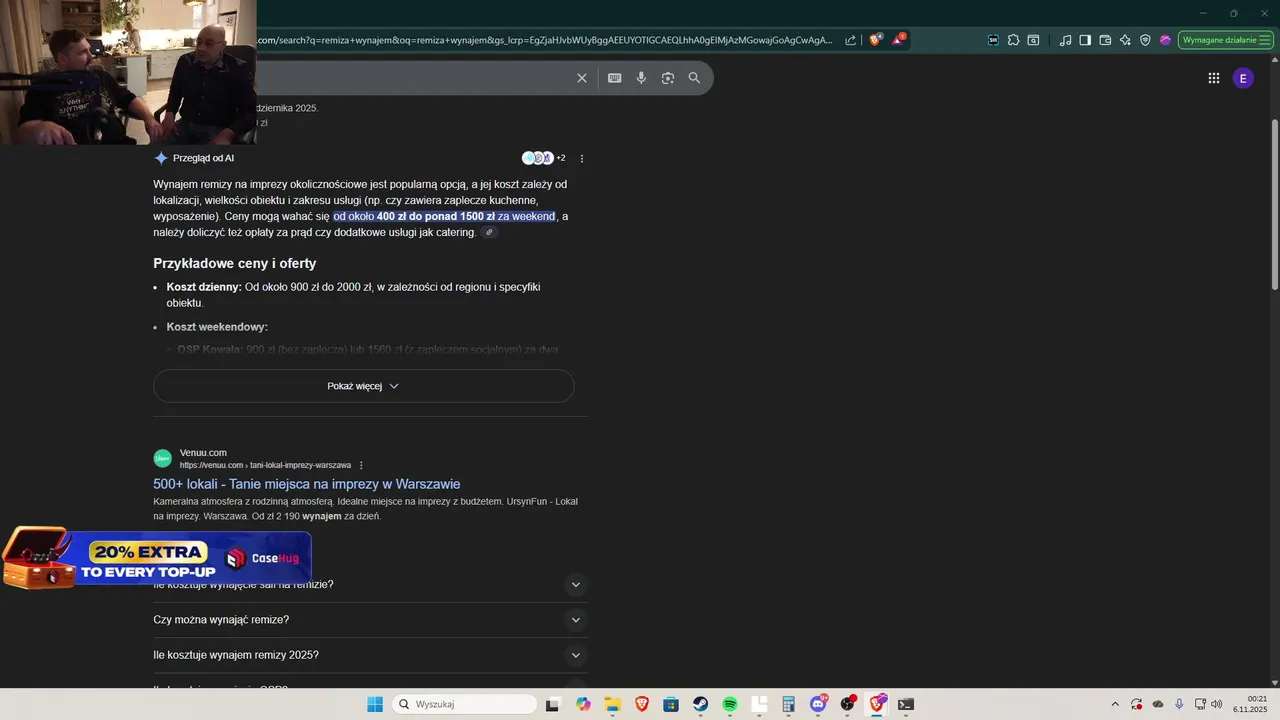
Task: Click the 'Koszt weekendowy:' bullet text
Action: pyautogui.click(x=217, y=327)
